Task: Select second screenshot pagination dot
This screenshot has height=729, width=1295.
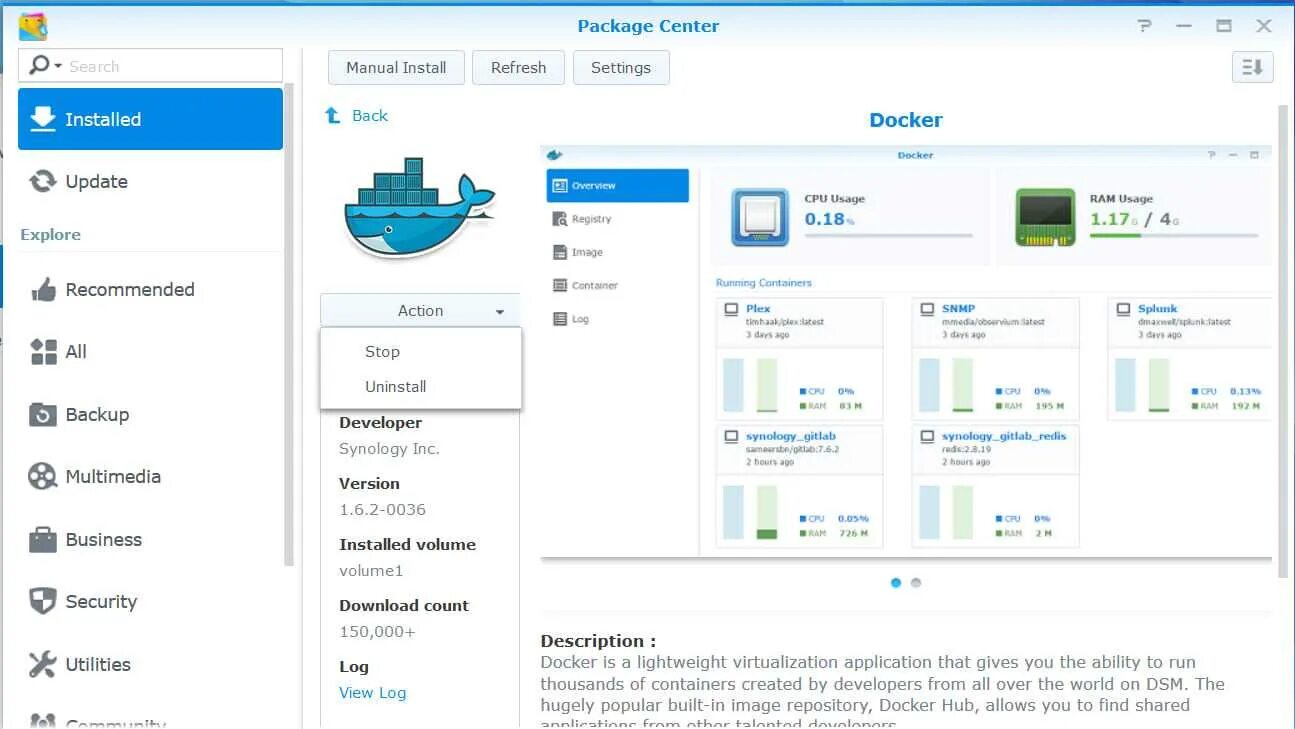Action: coord(916,582)
